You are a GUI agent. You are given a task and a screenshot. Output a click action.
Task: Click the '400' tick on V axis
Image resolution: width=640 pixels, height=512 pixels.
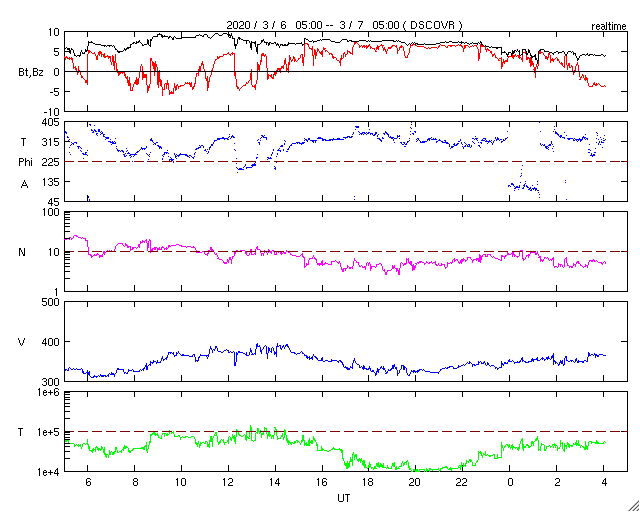click(x=52, y=342)
